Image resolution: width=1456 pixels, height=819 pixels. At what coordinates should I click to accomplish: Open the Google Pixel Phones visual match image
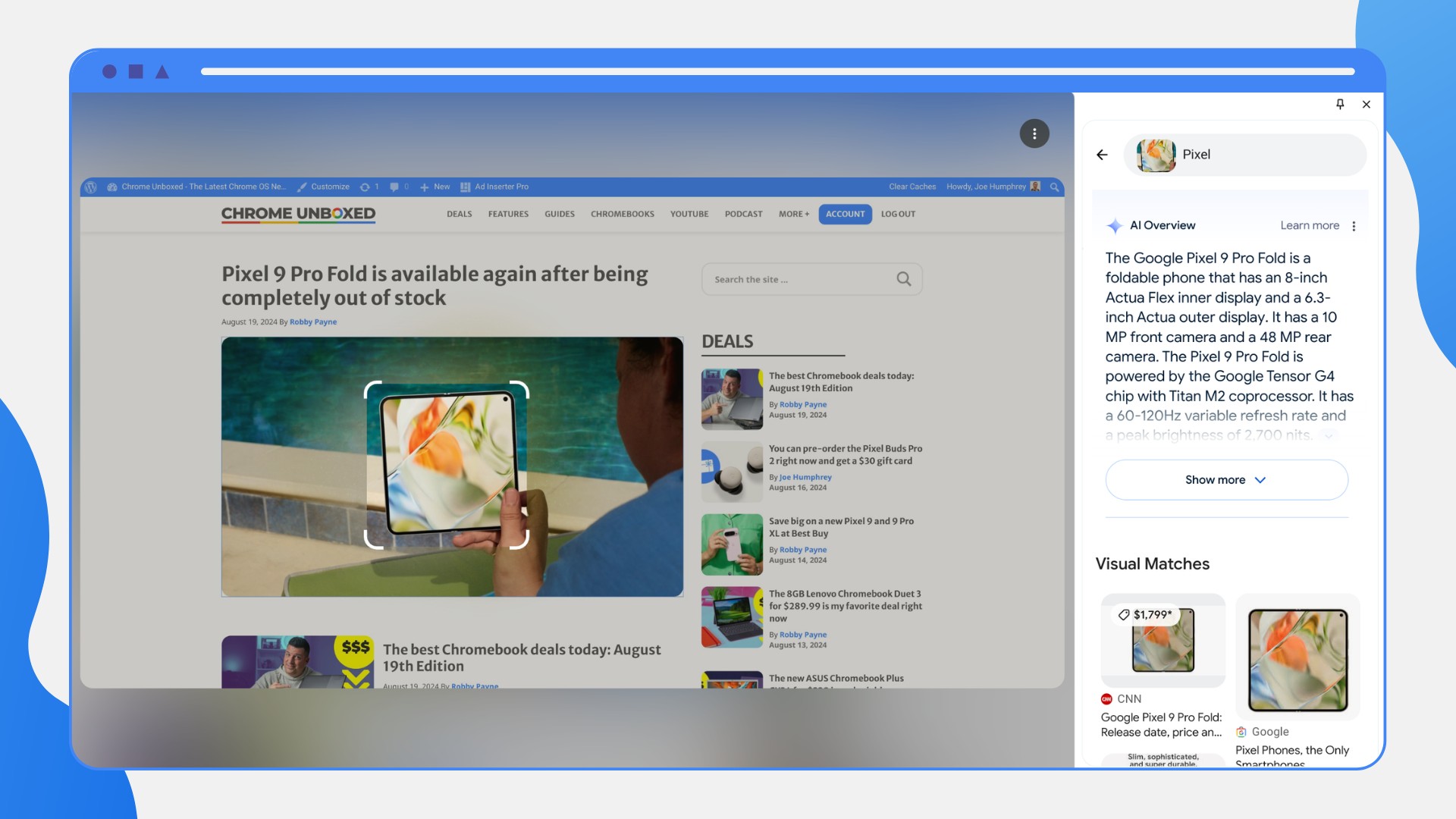pos(1298,657)
